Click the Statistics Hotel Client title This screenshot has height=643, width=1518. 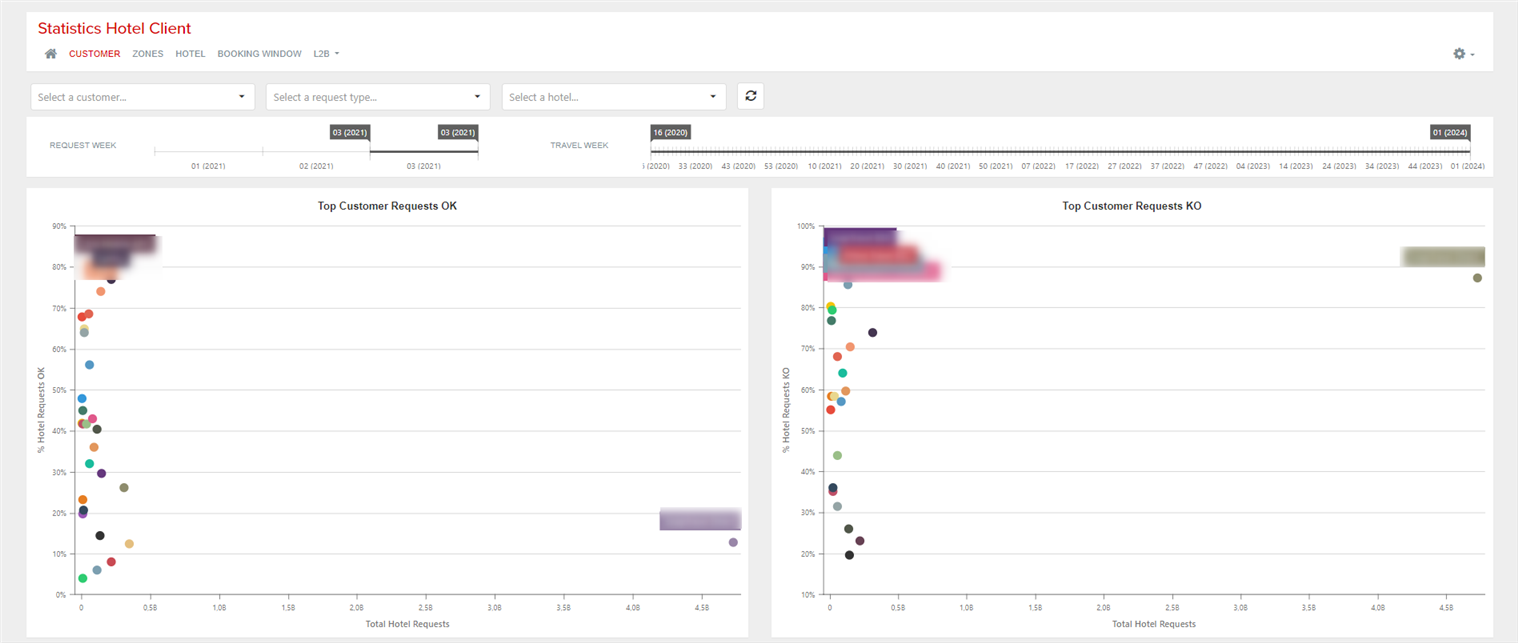pos(114,28)
